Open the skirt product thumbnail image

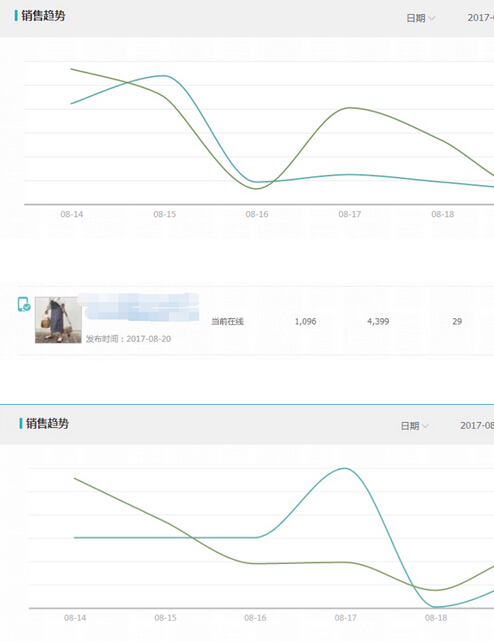pos(58,320)
